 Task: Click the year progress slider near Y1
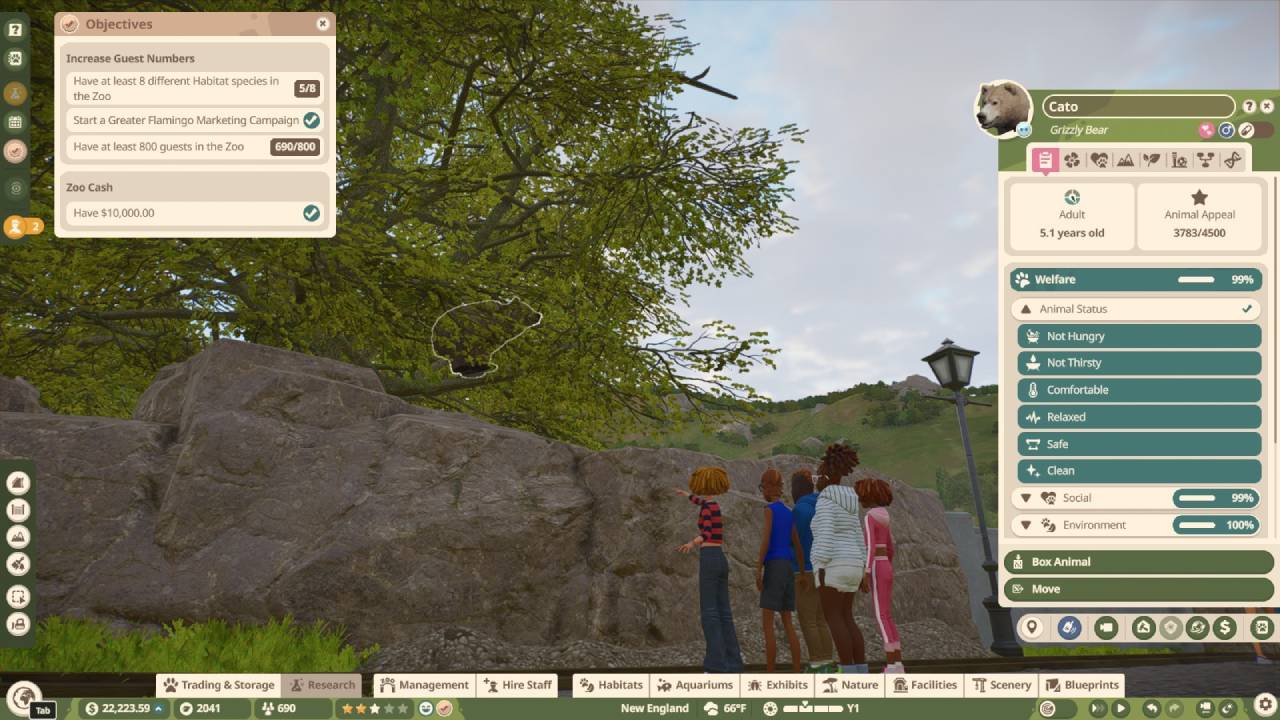pos(812,709)
